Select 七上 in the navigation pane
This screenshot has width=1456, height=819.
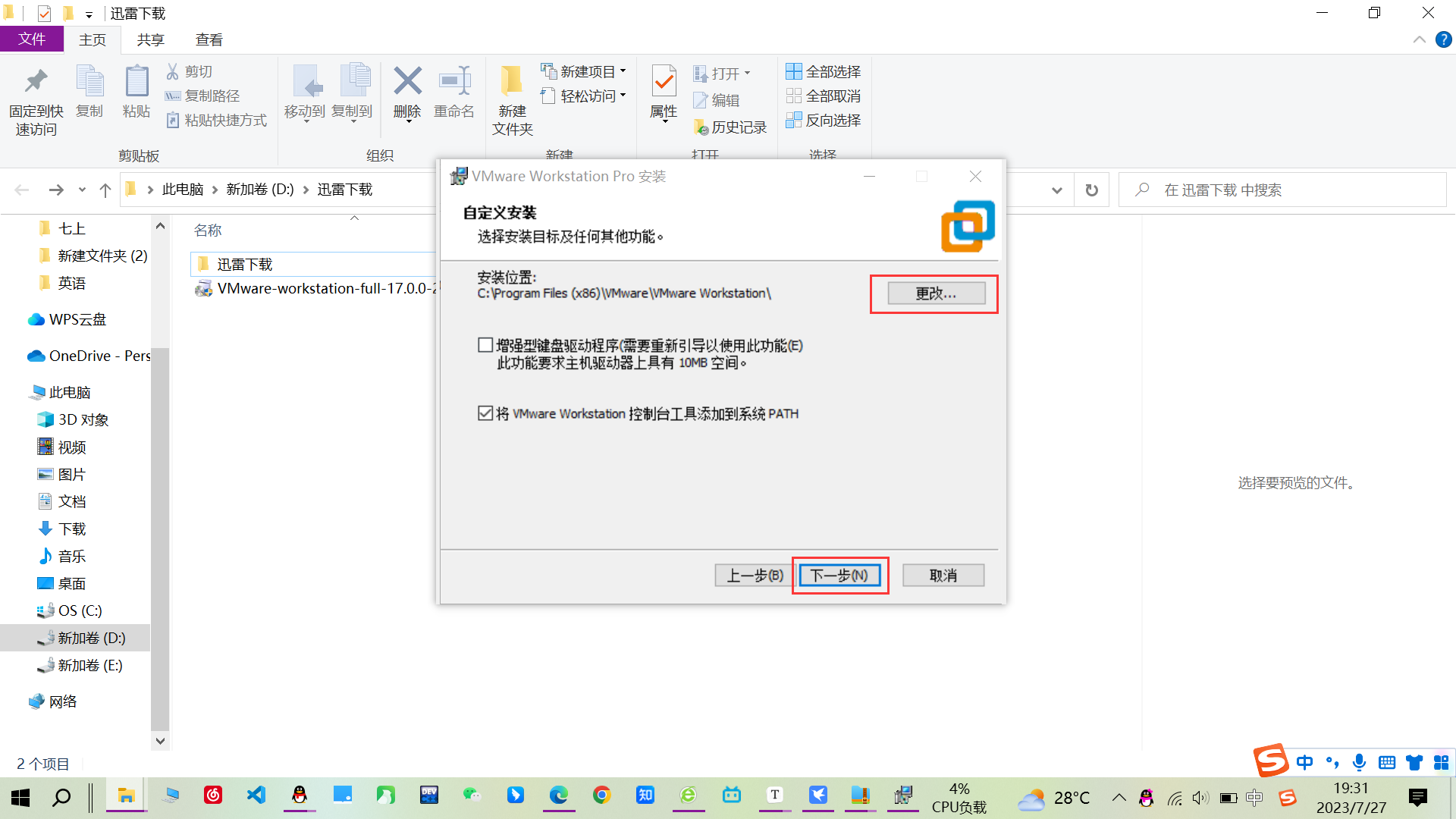(x=71, y=228)
